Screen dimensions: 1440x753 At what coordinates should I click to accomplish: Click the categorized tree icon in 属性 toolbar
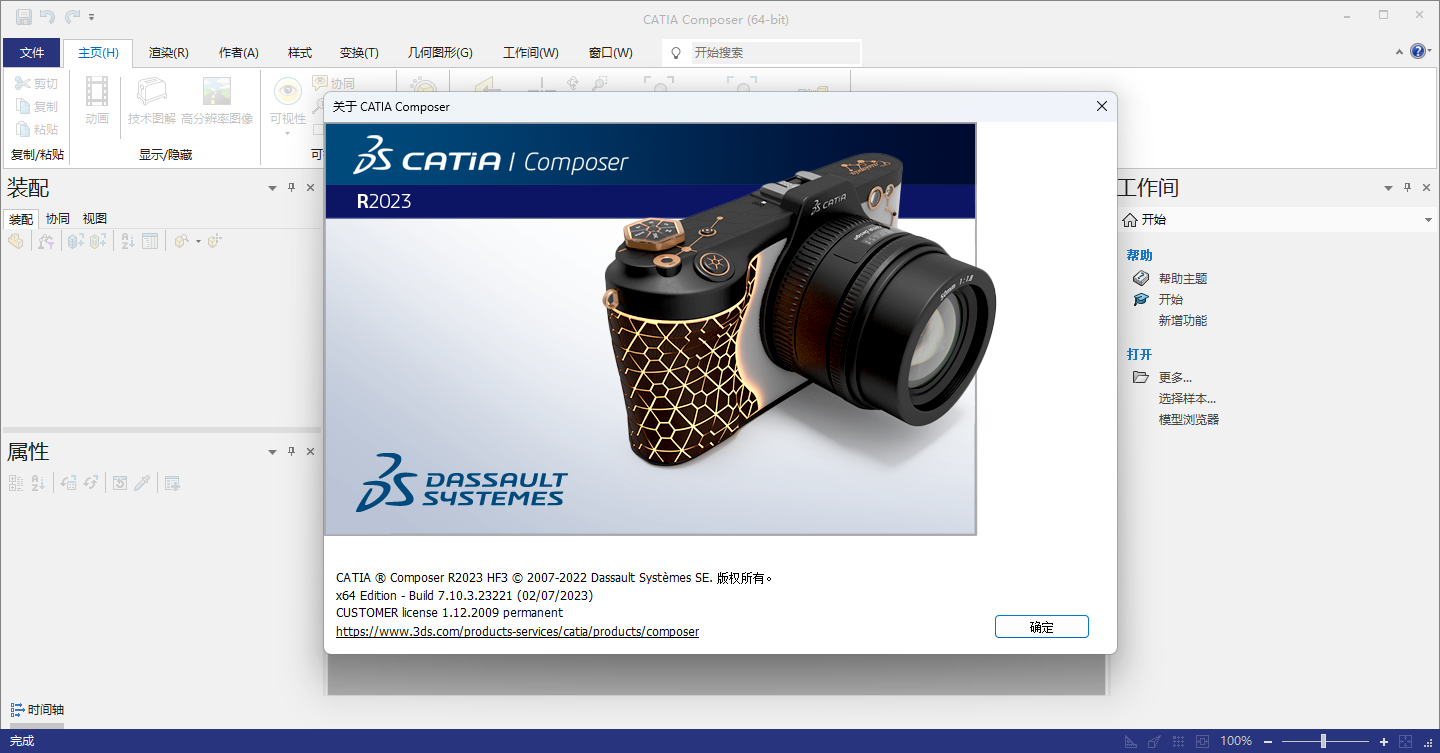click(15, 483)
